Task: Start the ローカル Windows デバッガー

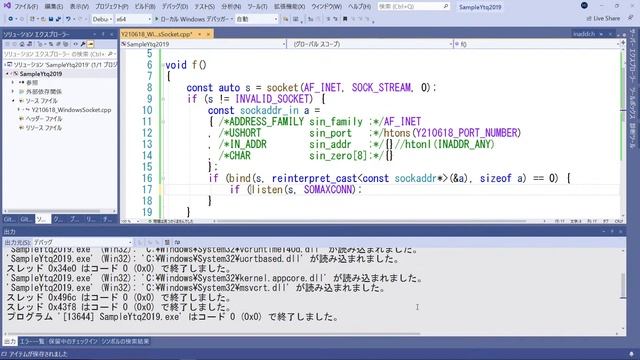Action: [191, 19]
